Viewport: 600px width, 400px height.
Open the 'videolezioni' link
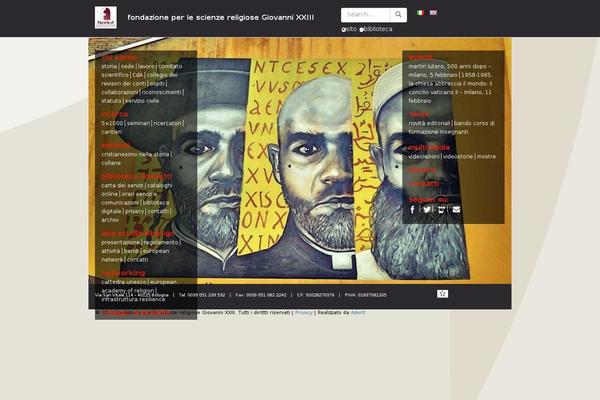click(x=424, y=157)
